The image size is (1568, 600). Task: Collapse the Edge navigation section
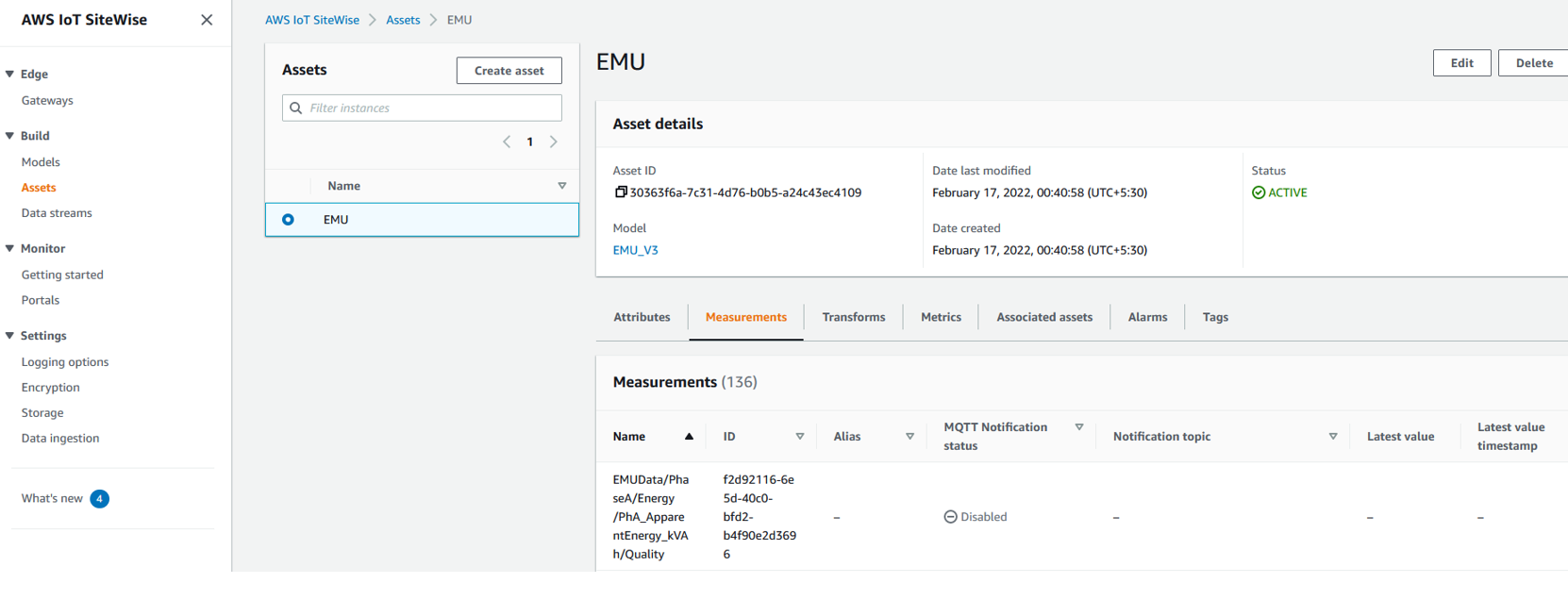[x=9, y=74]
